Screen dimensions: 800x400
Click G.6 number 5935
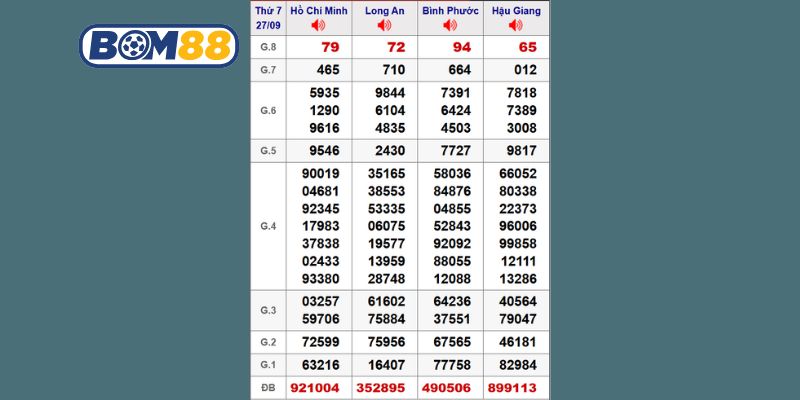(x=324, y=93)
